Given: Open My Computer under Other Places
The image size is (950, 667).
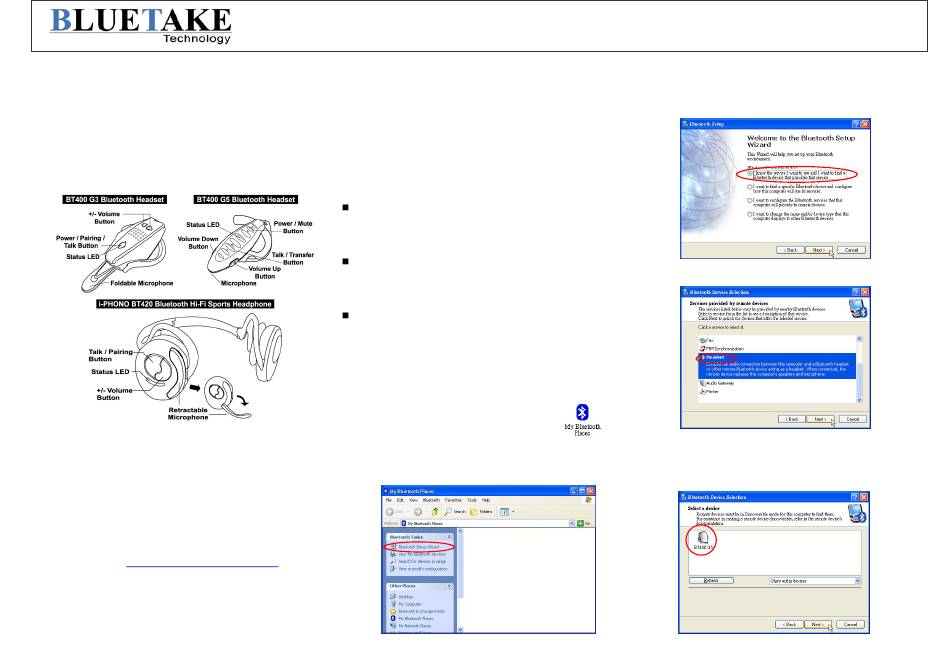Looking at the screenshot, I should 406,604.
